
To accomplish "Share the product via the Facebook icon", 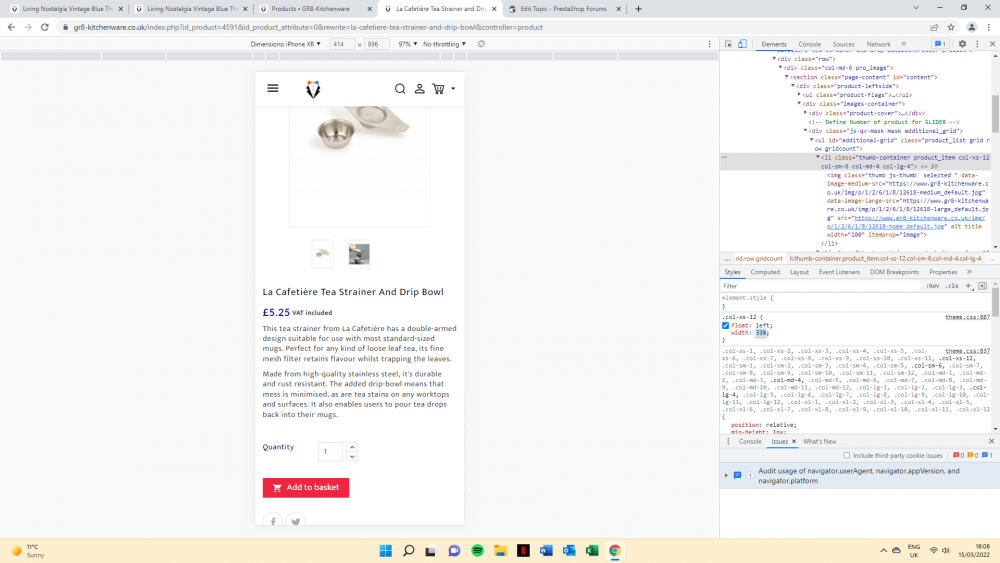I will coord(273,521).
